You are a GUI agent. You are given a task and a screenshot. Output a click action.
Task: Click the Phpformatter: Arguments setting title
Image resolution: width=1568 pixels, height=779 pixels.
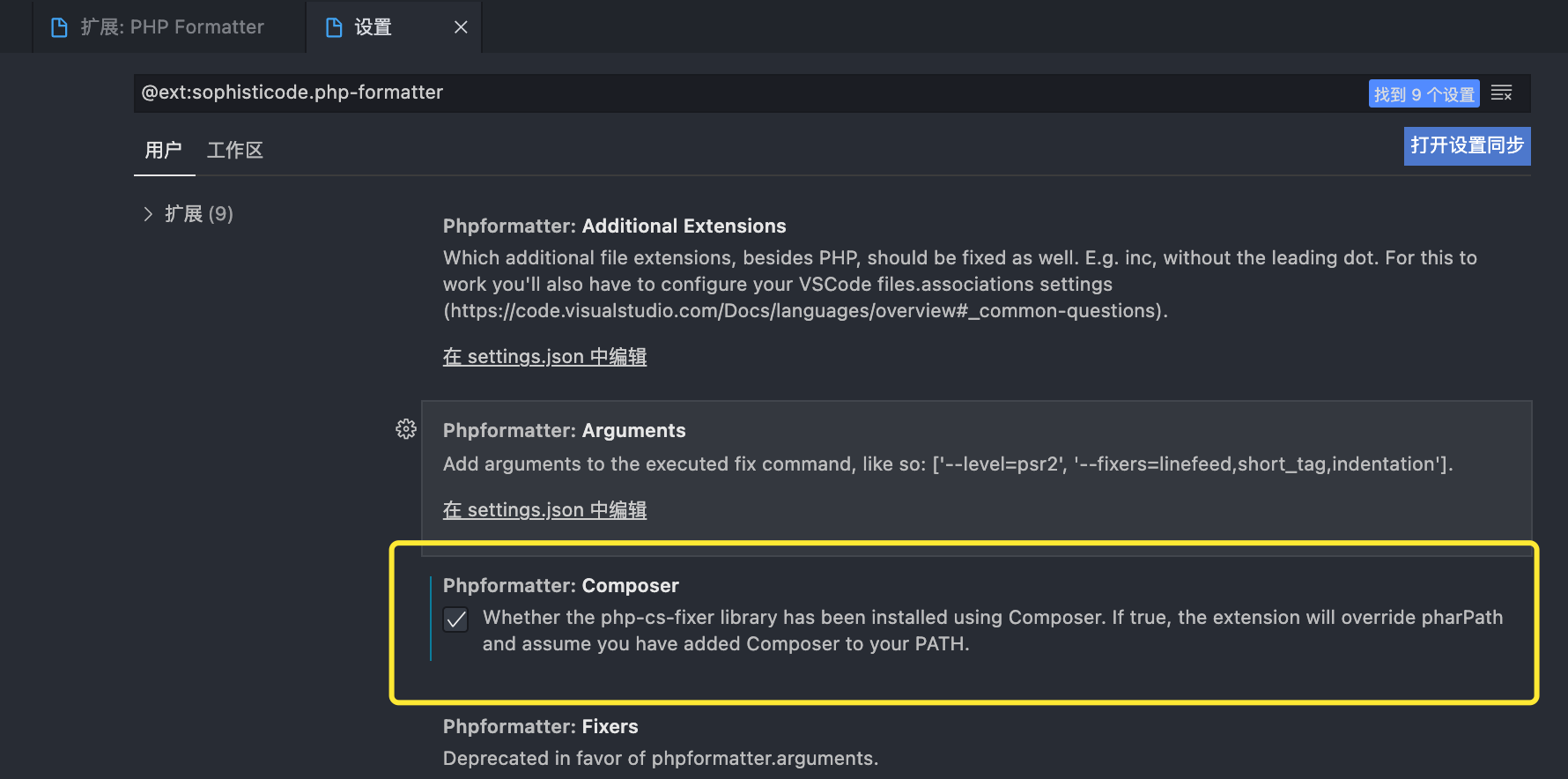click(x=564, y=431)
